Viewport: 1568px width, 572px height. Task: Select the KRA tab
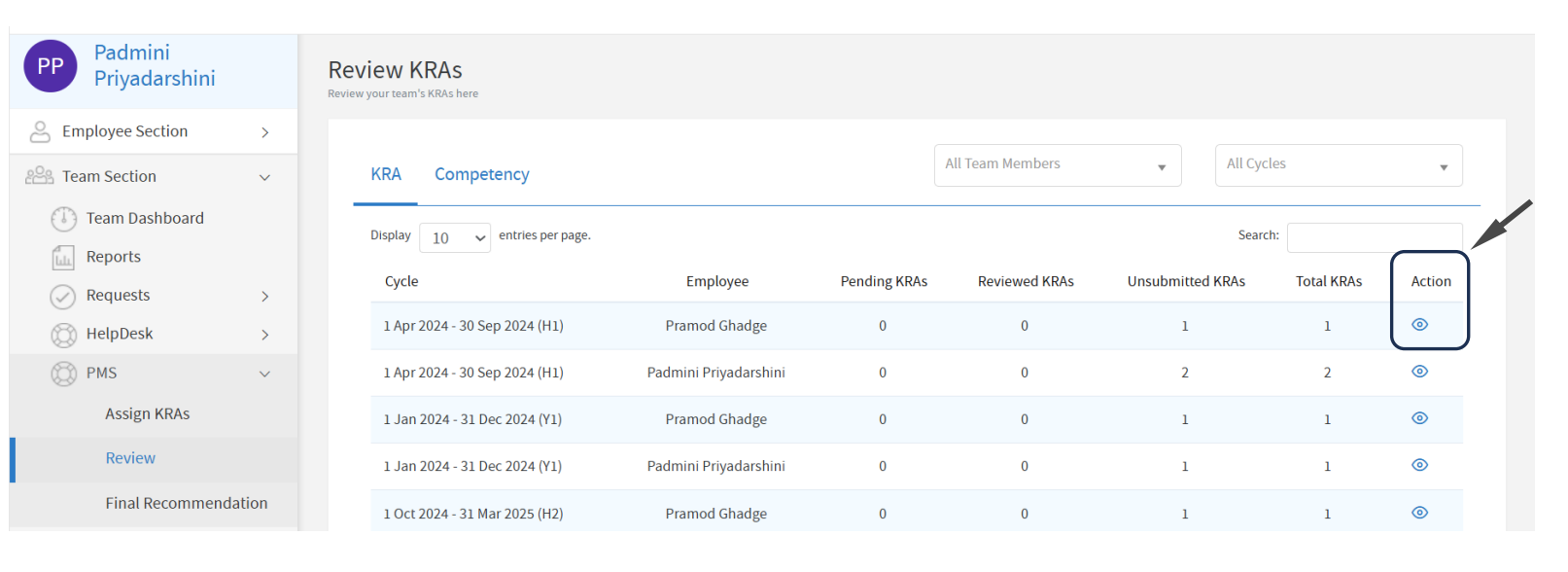pos(386,174)
